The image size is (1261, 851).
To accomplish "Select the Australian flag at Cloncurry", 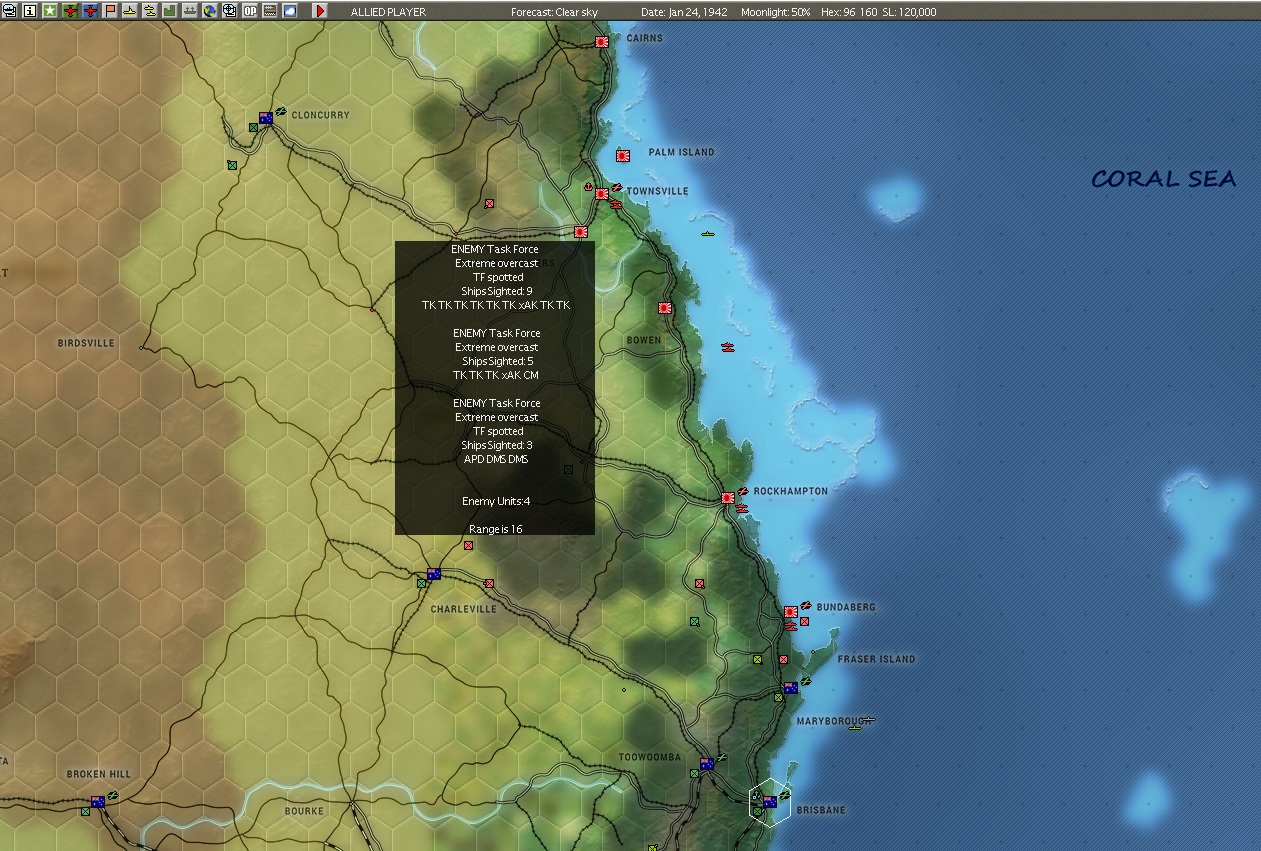I will point(266,118).
